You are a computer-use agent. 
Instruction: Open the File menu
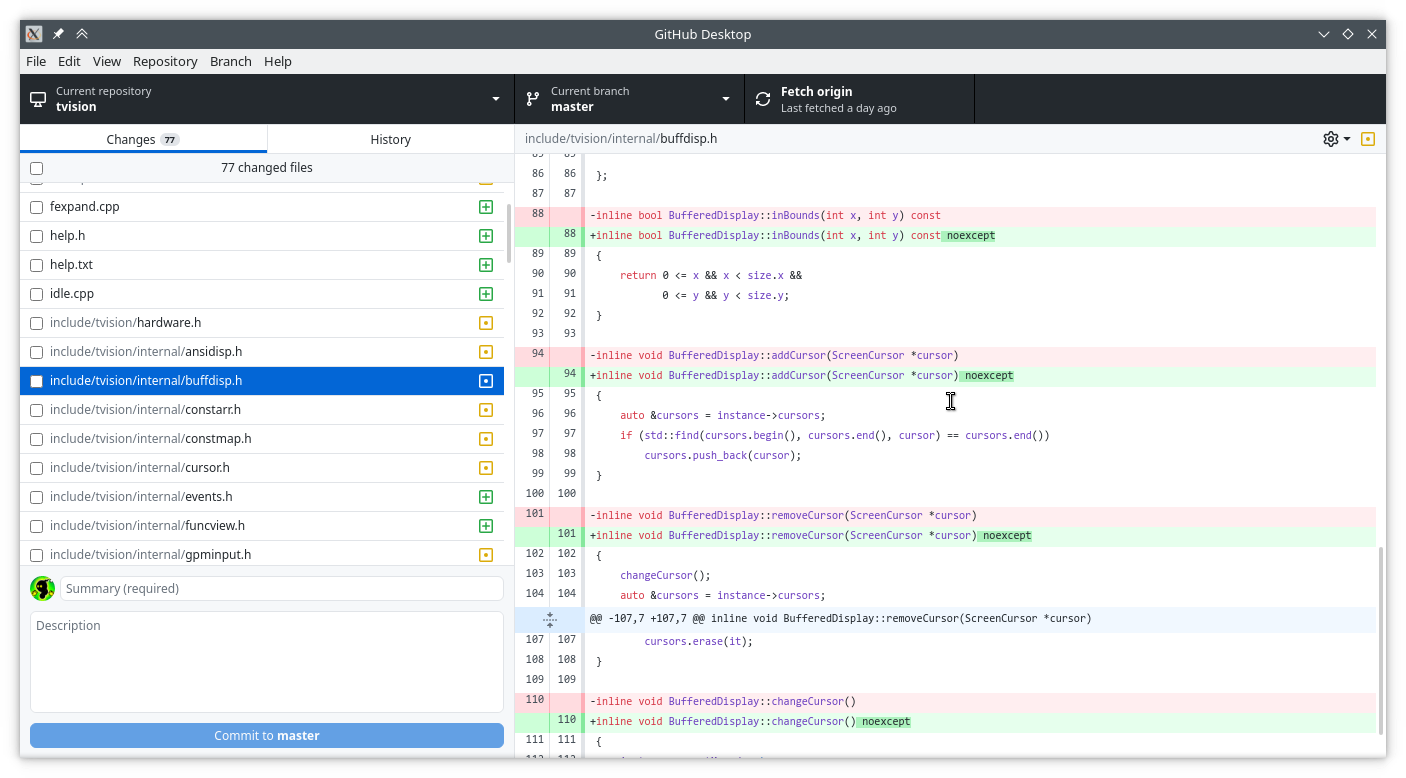(x=36, y=61)
